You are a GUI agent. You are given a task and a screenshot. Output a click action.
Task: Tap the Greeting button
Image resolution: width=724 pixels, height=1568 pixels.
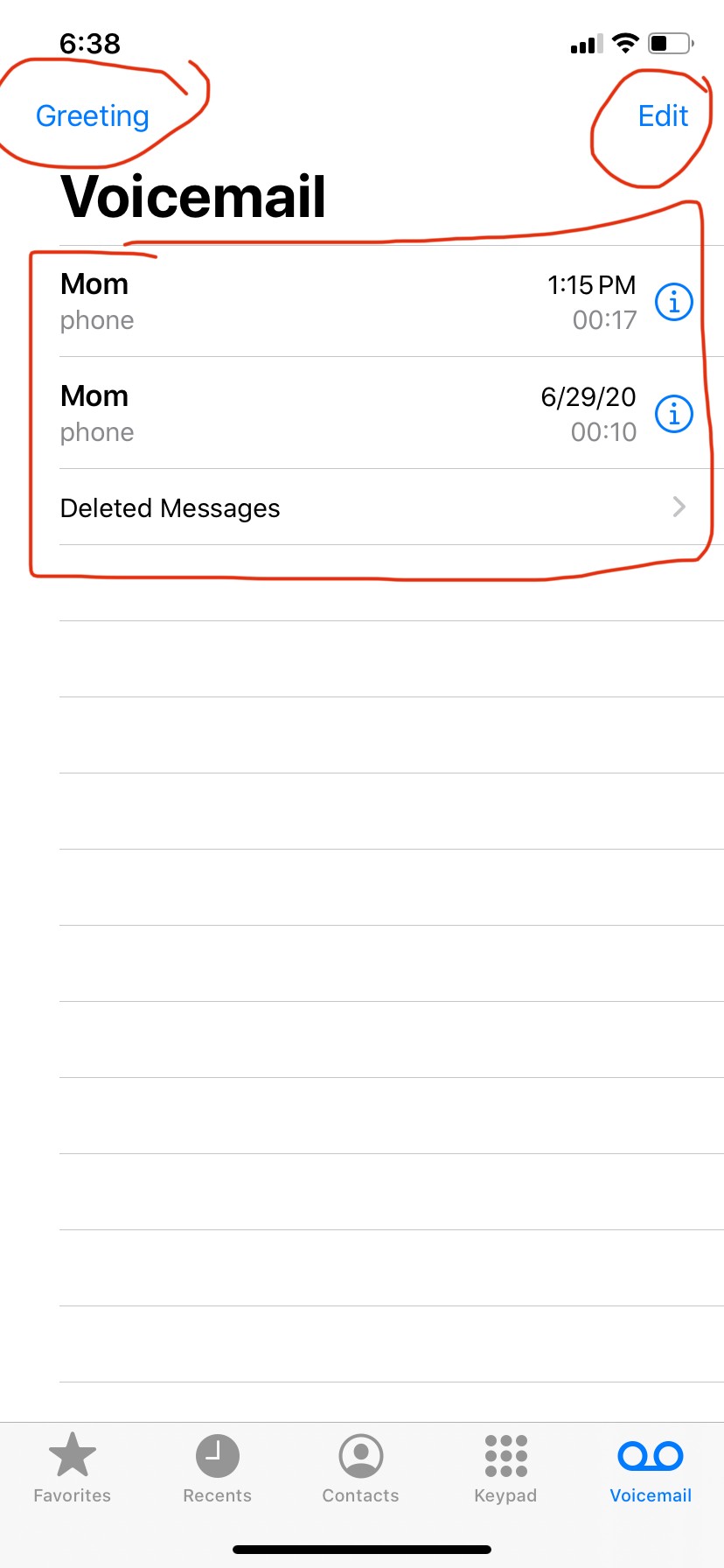pos(93,116)
